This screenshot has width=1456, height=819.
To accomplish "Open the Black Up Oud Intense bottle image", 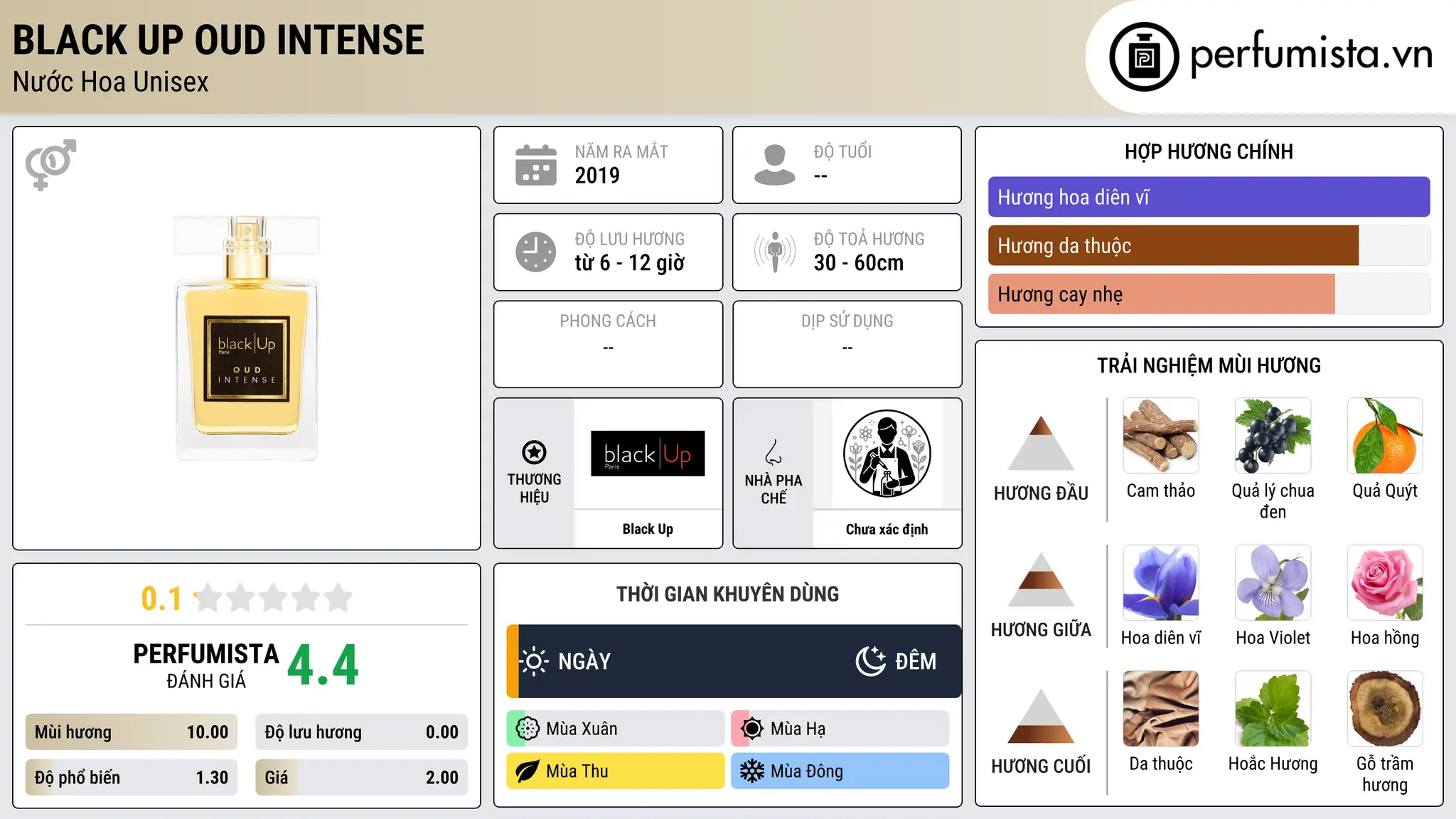I will pos(247,338).
